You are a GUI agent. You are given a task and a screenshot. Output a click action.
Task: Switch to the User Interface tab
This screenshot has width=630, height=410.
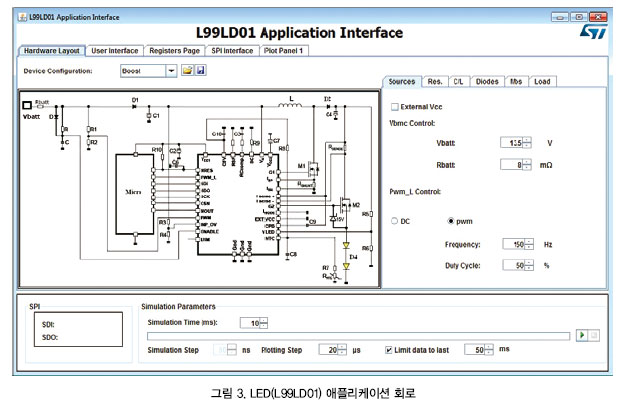click(115, 51)
